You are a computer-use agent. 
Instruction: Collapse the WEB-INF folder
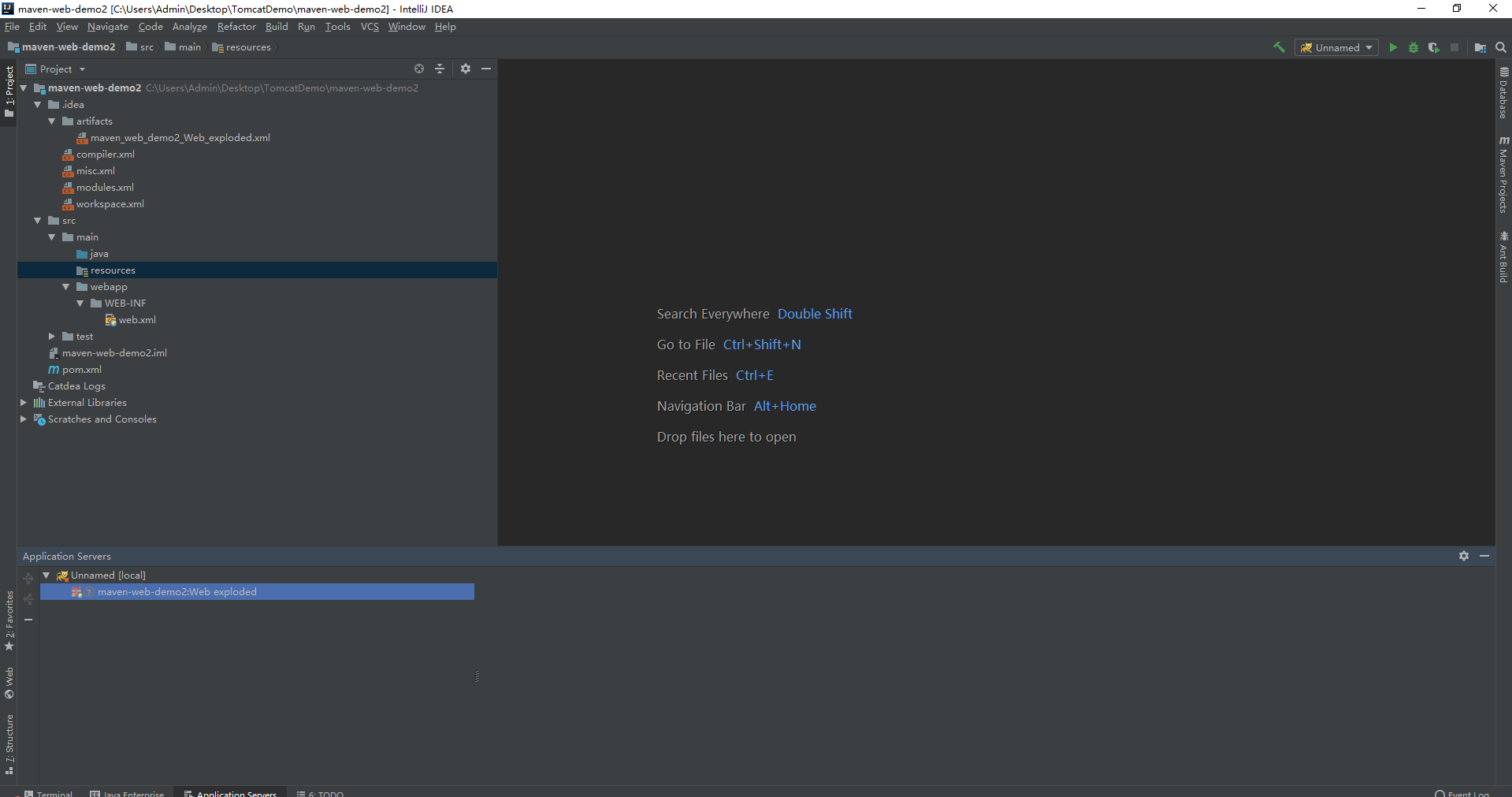(79, 303)
